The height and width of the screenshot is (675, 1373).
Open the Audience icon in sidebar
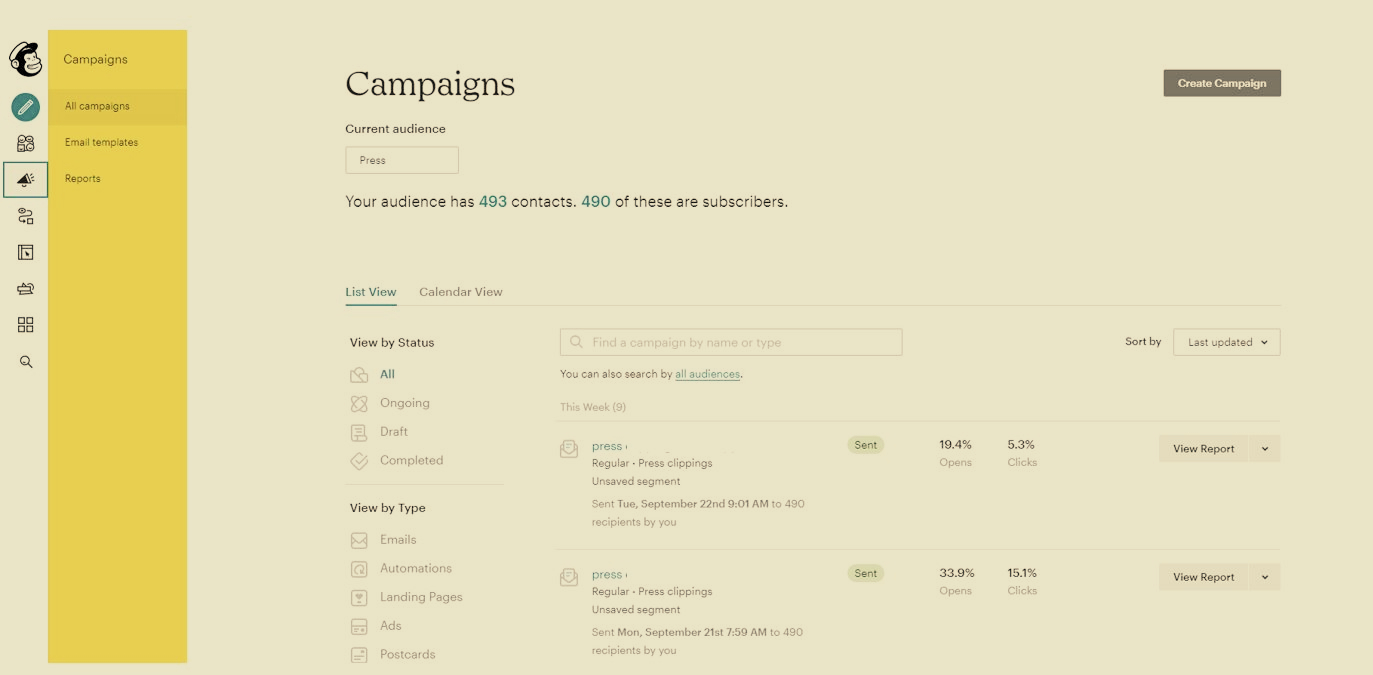pyautogui.click(x=26, y=143)
